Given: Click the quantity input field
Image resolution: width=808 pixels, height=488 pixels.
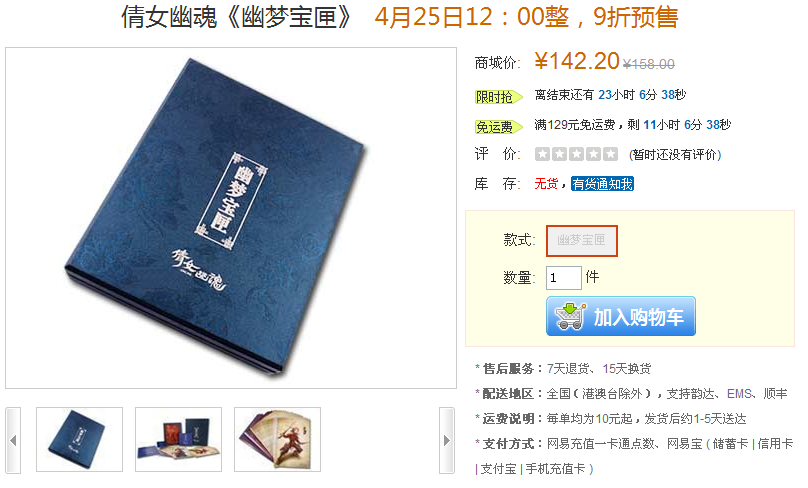Looking at the screenshot, I should coord(564,278).
